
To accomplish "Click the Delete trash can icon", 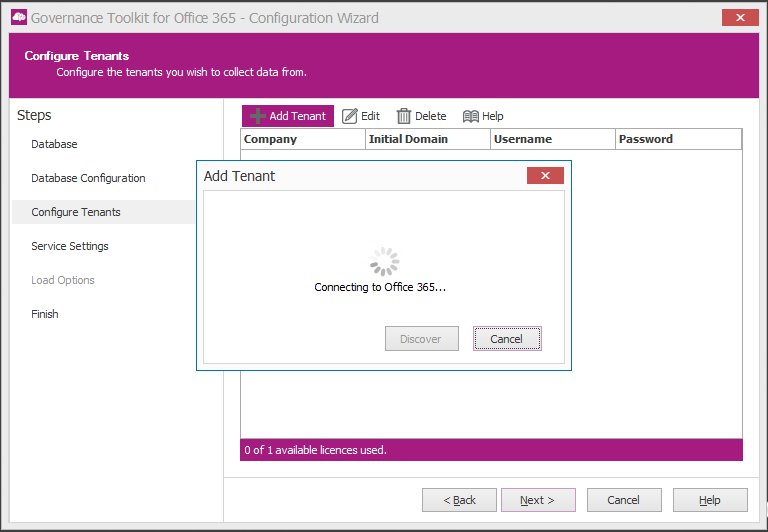I will 404,116.
